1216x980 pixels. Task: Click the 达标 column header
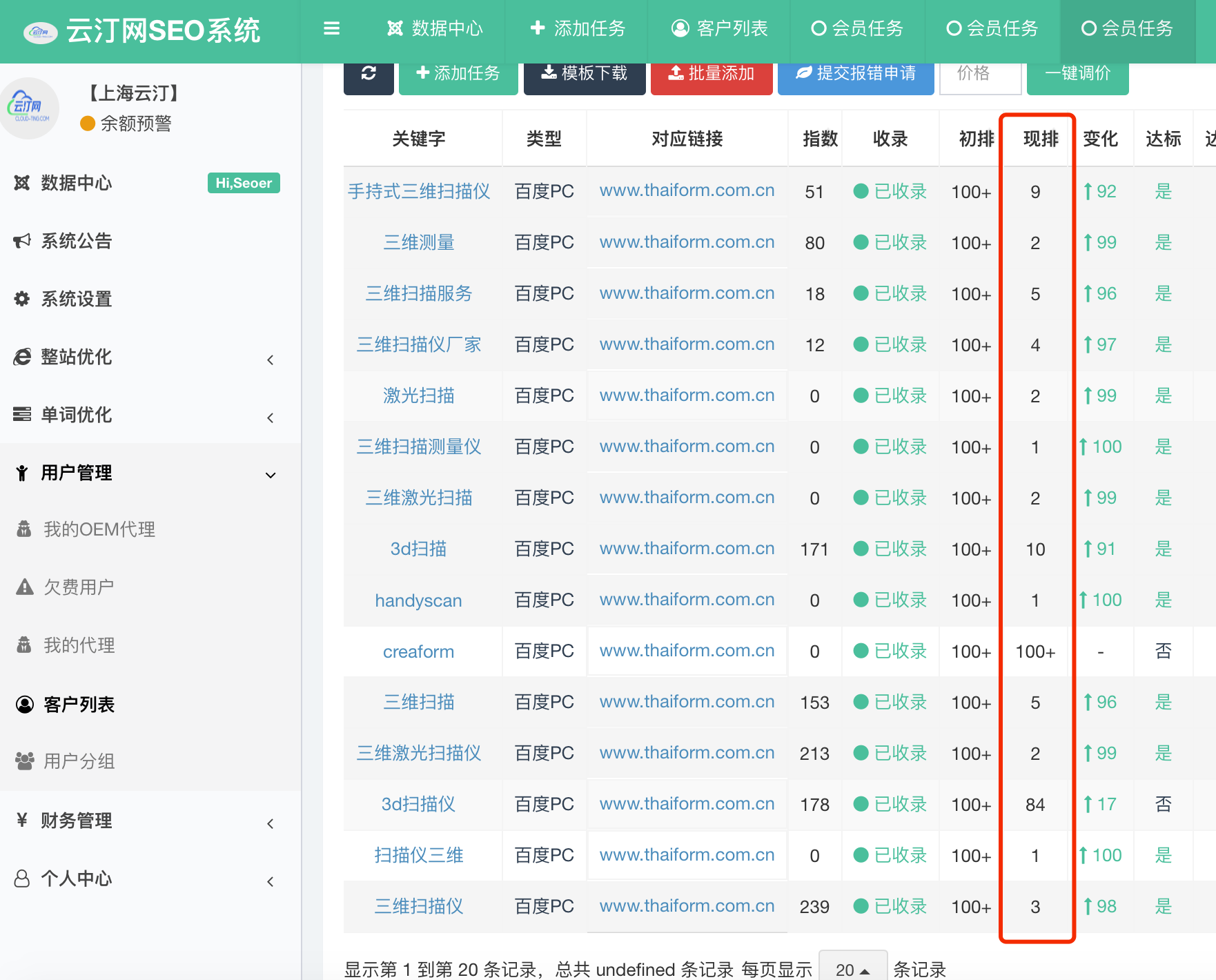(1164, 139)
